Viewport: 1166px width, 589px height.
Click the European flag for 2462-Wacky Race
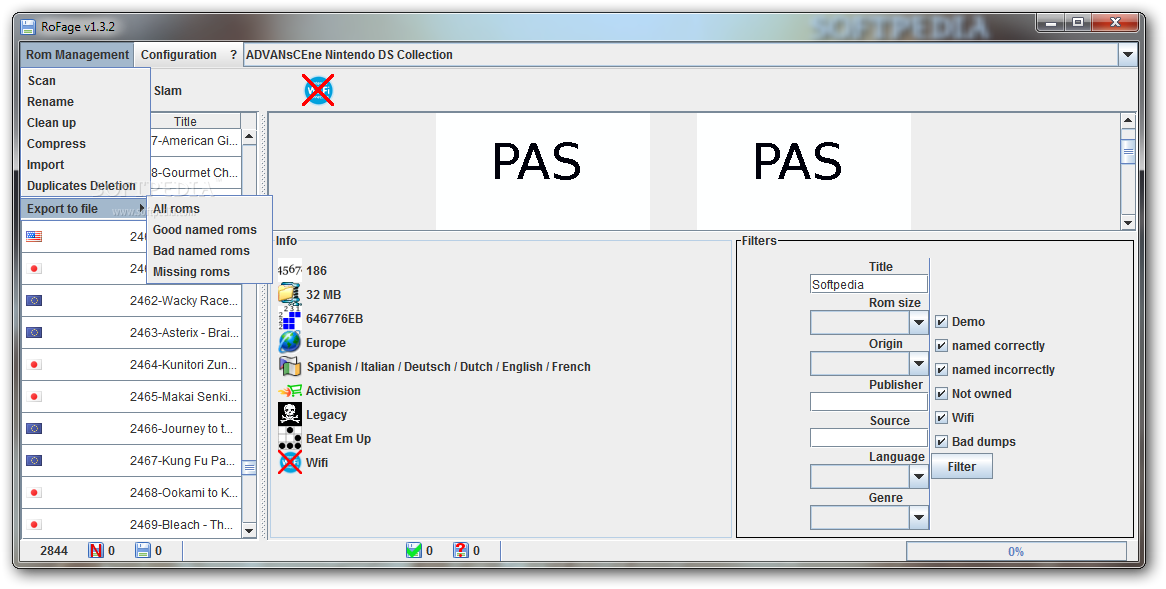pyautogui.click(x=34, y=300)
